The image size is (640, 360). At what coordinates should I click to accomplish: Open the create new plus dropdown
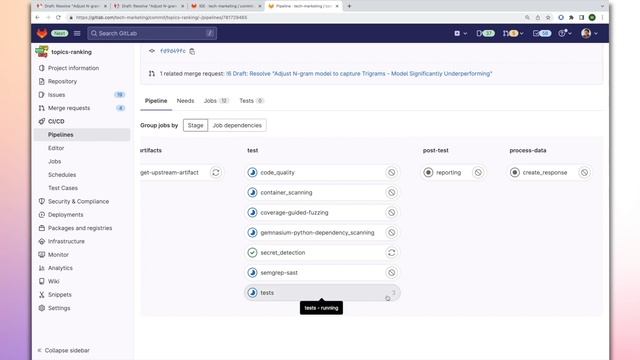[460, 33]
